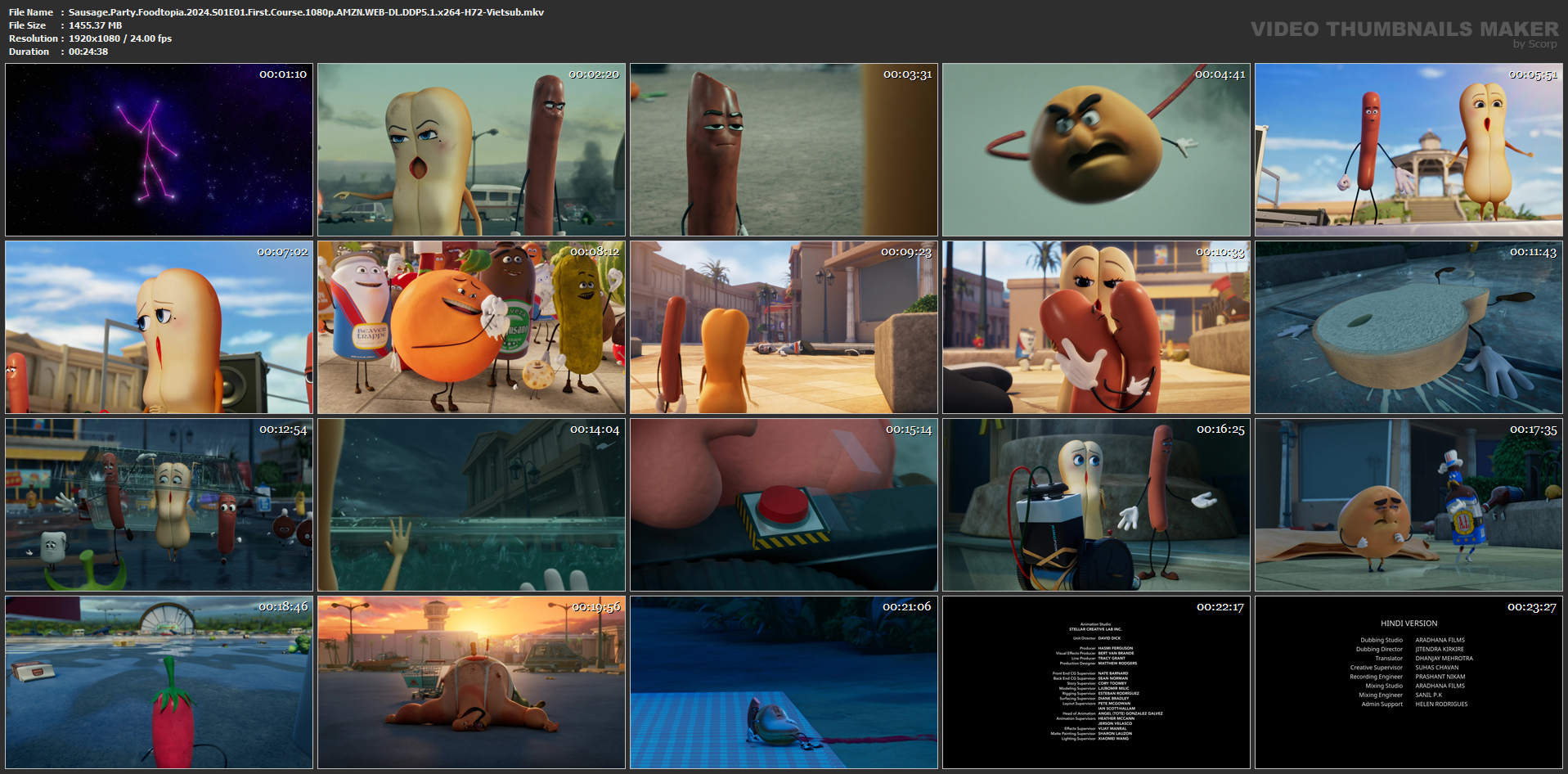
Task: Select the sunset thumbnail at 00:19:56
Action: [x=471, y=682]
